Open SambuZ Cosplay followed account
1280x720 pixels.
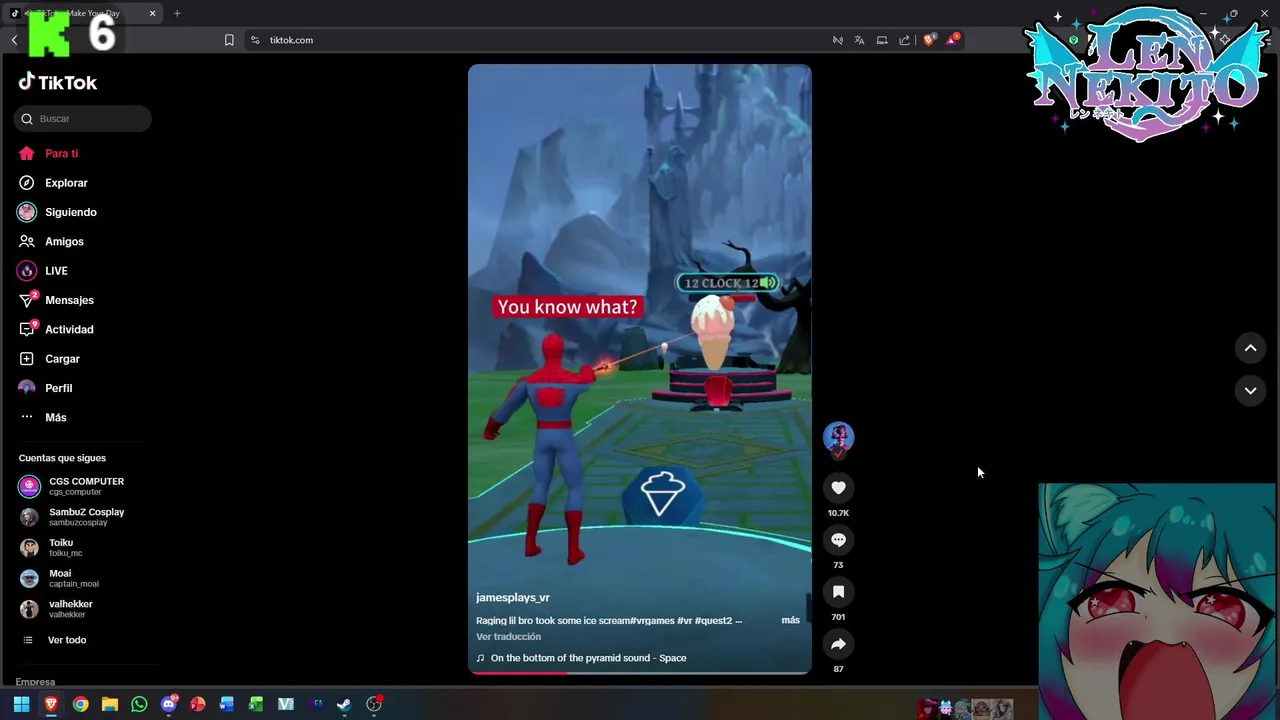coord(71,517)
